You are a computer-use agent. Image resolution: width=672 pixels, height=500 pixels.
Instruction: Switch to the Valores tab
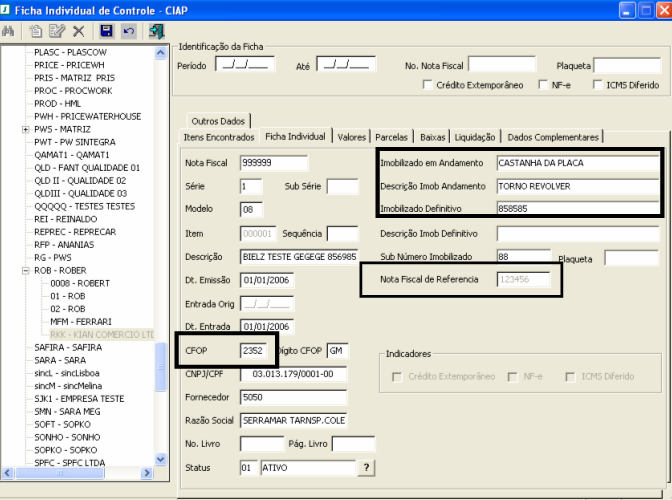[x=351, y=137]
